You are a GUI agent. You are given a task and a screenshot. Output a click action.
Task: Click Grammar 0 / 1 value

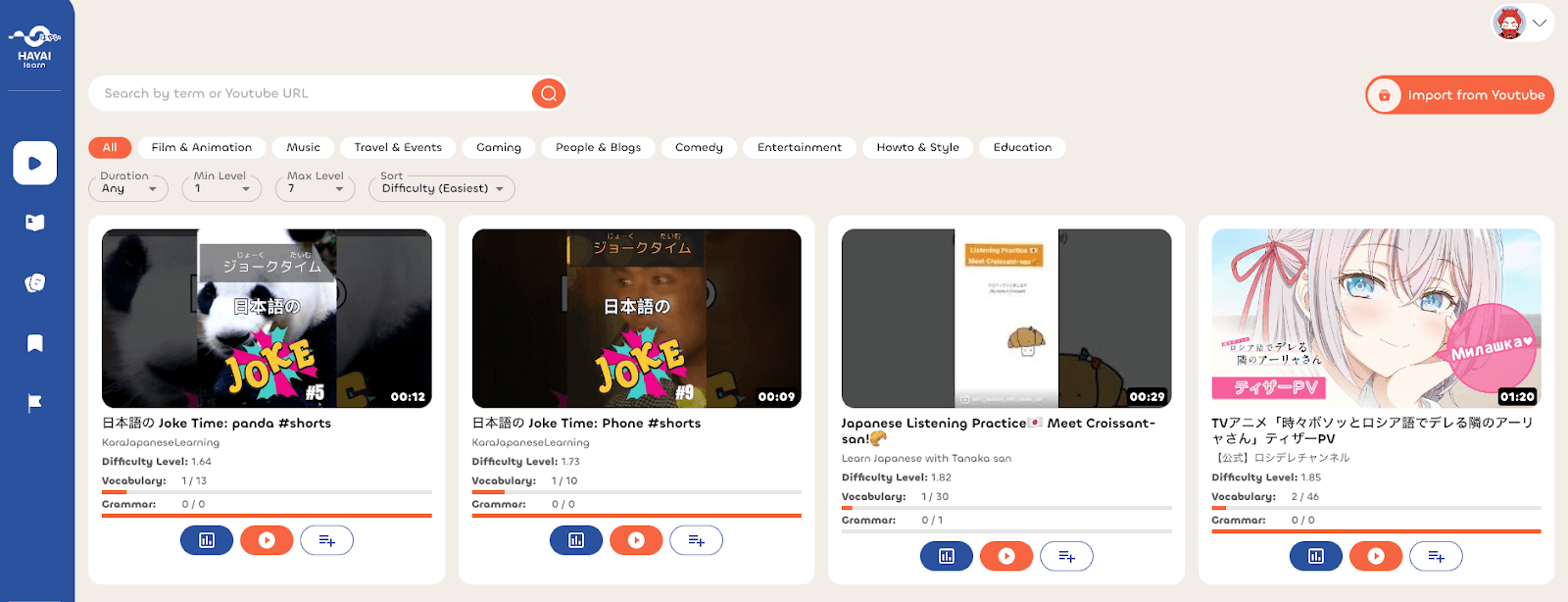(932, 521)
